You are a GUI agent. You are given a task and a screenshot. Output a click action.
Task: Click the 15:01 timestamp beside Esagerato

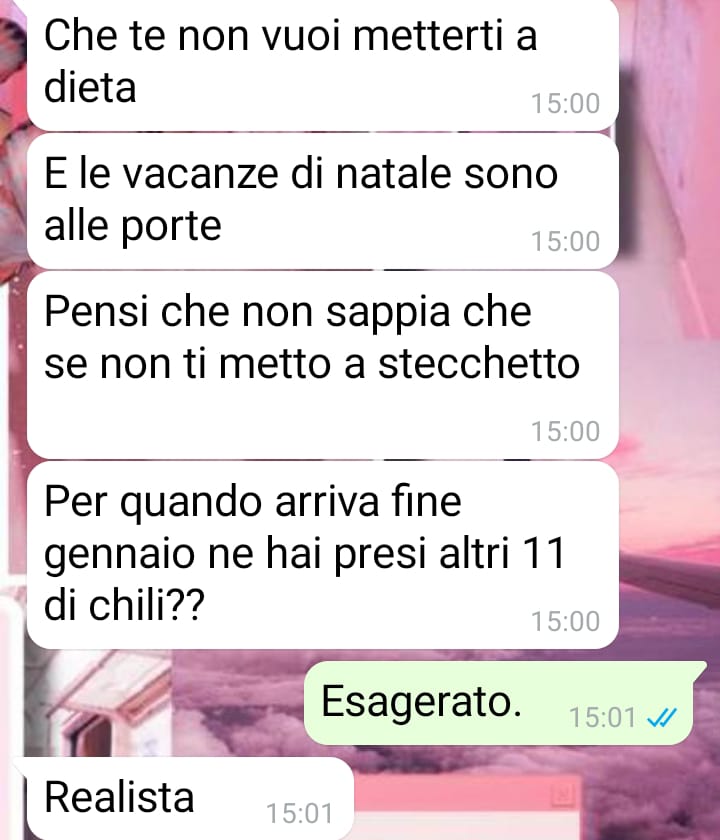603,717
